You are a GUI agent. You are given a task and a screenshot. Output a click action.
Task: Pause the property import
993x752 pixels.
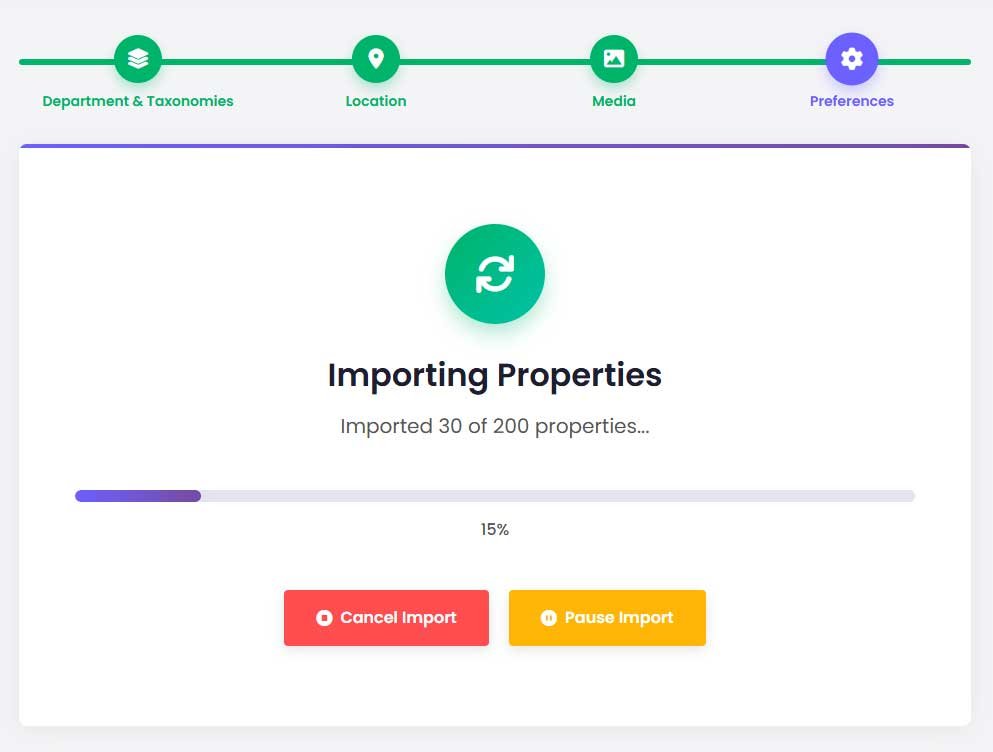point(607,618)
